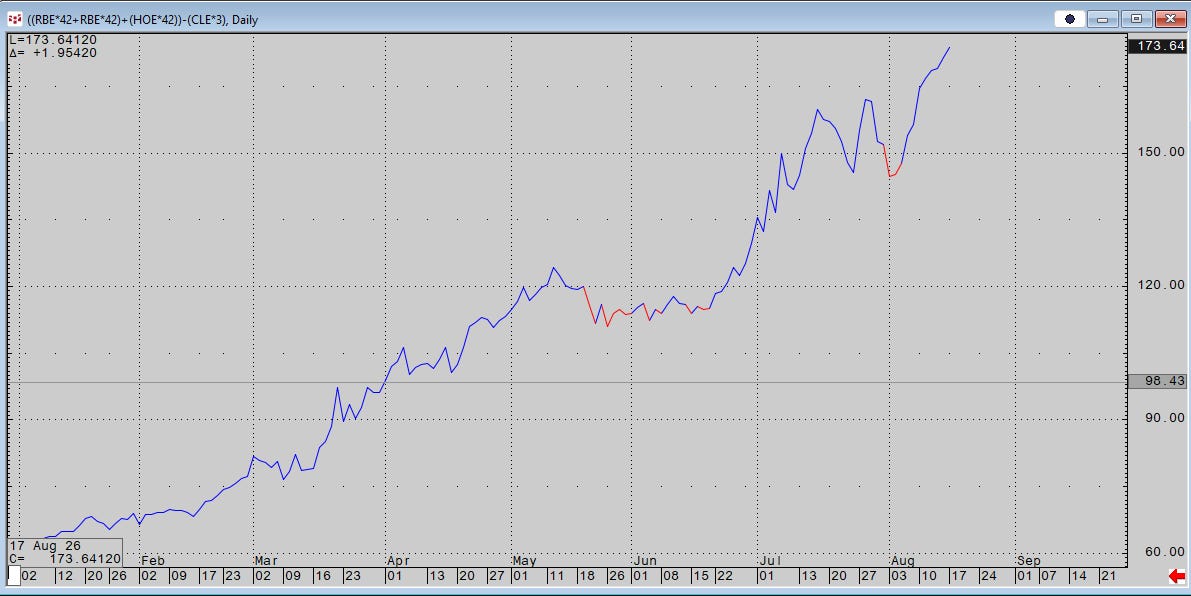Click the 16 date tick under March
The image size is (1191, 596).
pyautogui.click(x=323, y=576)
